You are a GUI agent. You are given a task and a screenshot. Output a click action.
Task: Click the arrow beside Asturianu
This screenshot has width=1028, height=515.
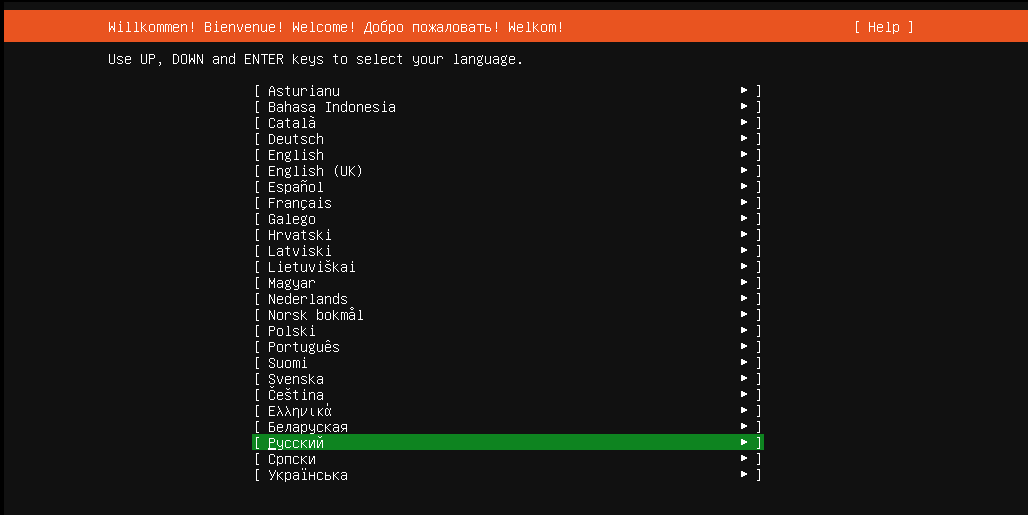(744, 91)
